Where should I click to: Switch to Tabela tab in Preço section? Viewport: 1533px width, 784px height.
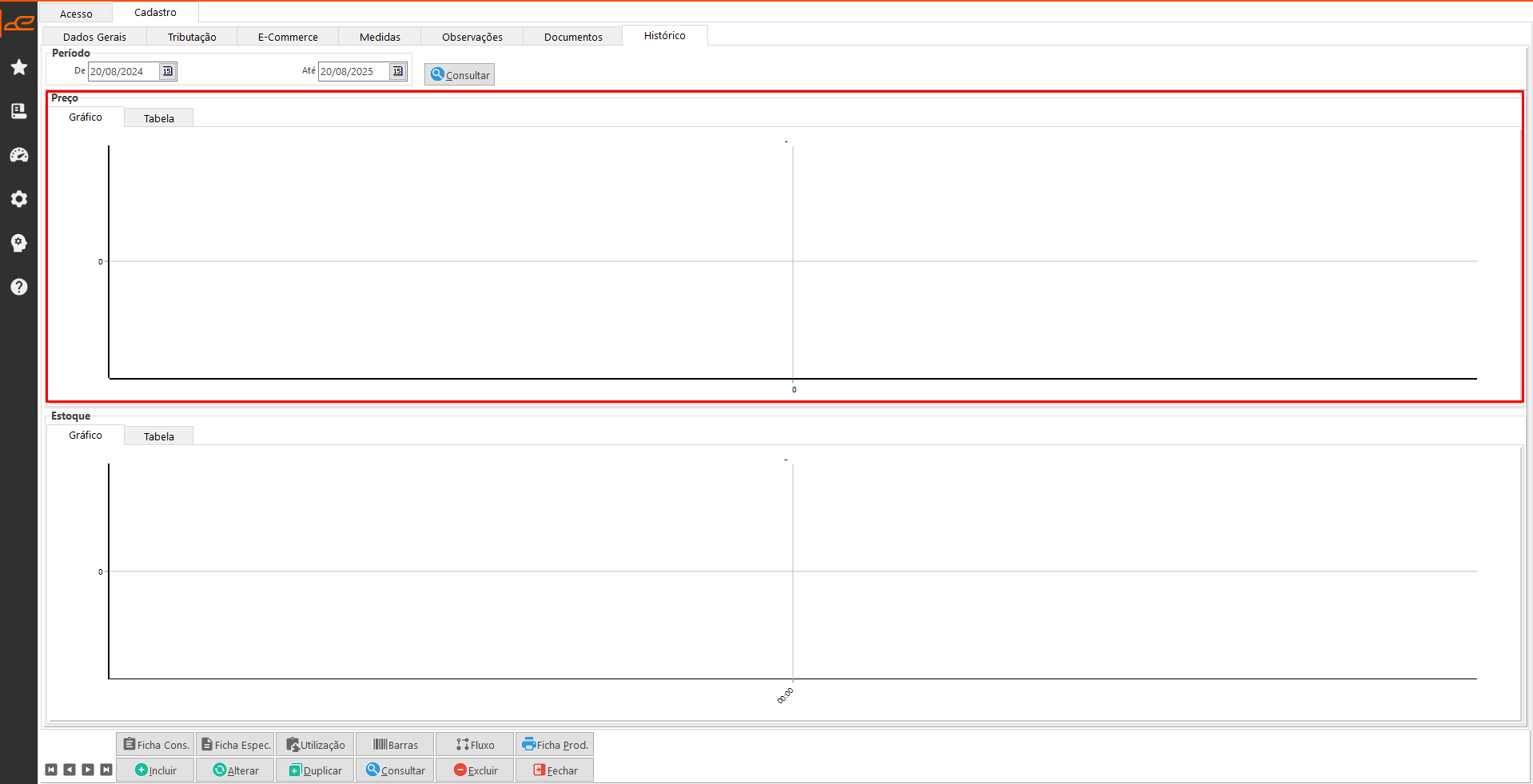(158, 118)
